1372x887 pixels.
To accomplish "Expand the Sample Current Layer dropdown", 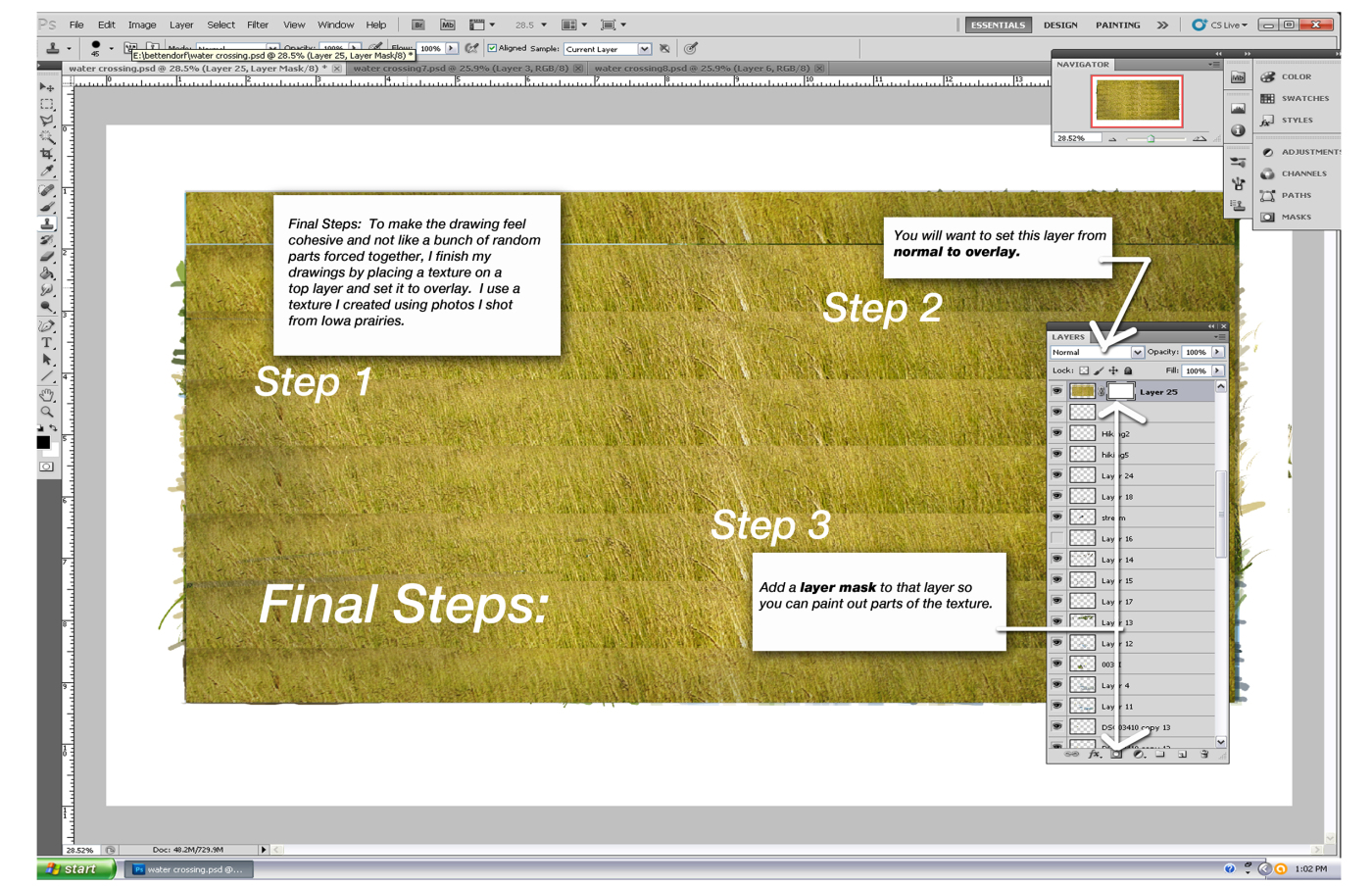I will pyautogui.click(x=644, y=49).
